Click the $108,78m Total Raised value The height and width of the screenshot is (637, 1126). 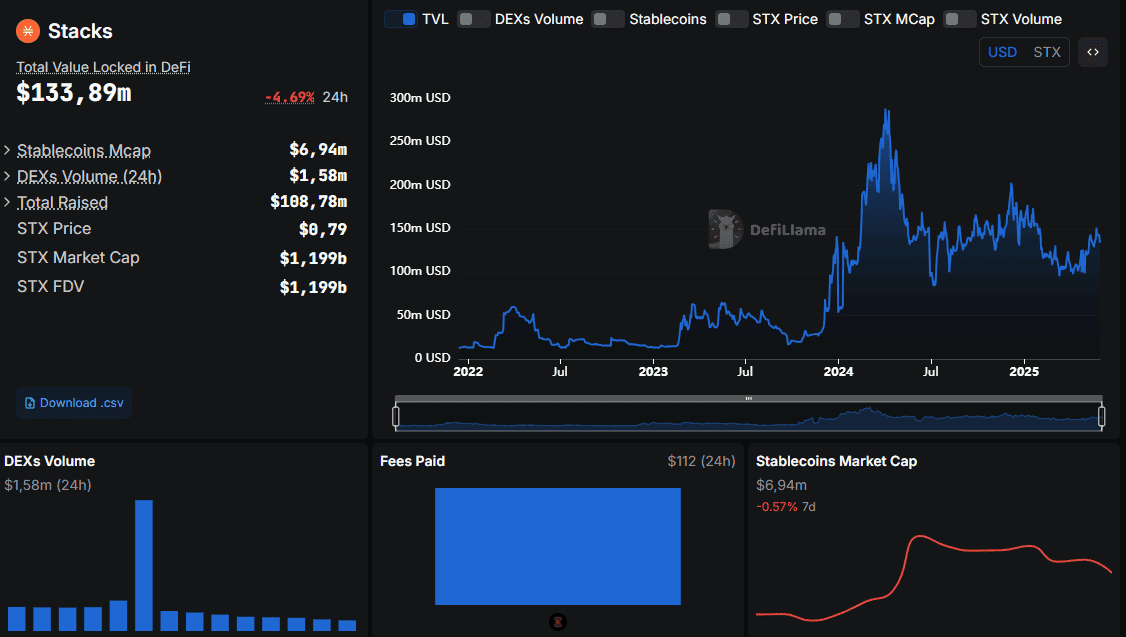(309, 202)
